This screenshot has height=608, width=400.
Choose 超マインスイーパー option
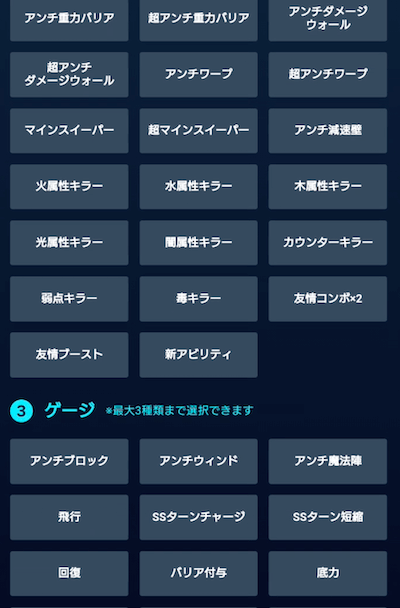198,131
